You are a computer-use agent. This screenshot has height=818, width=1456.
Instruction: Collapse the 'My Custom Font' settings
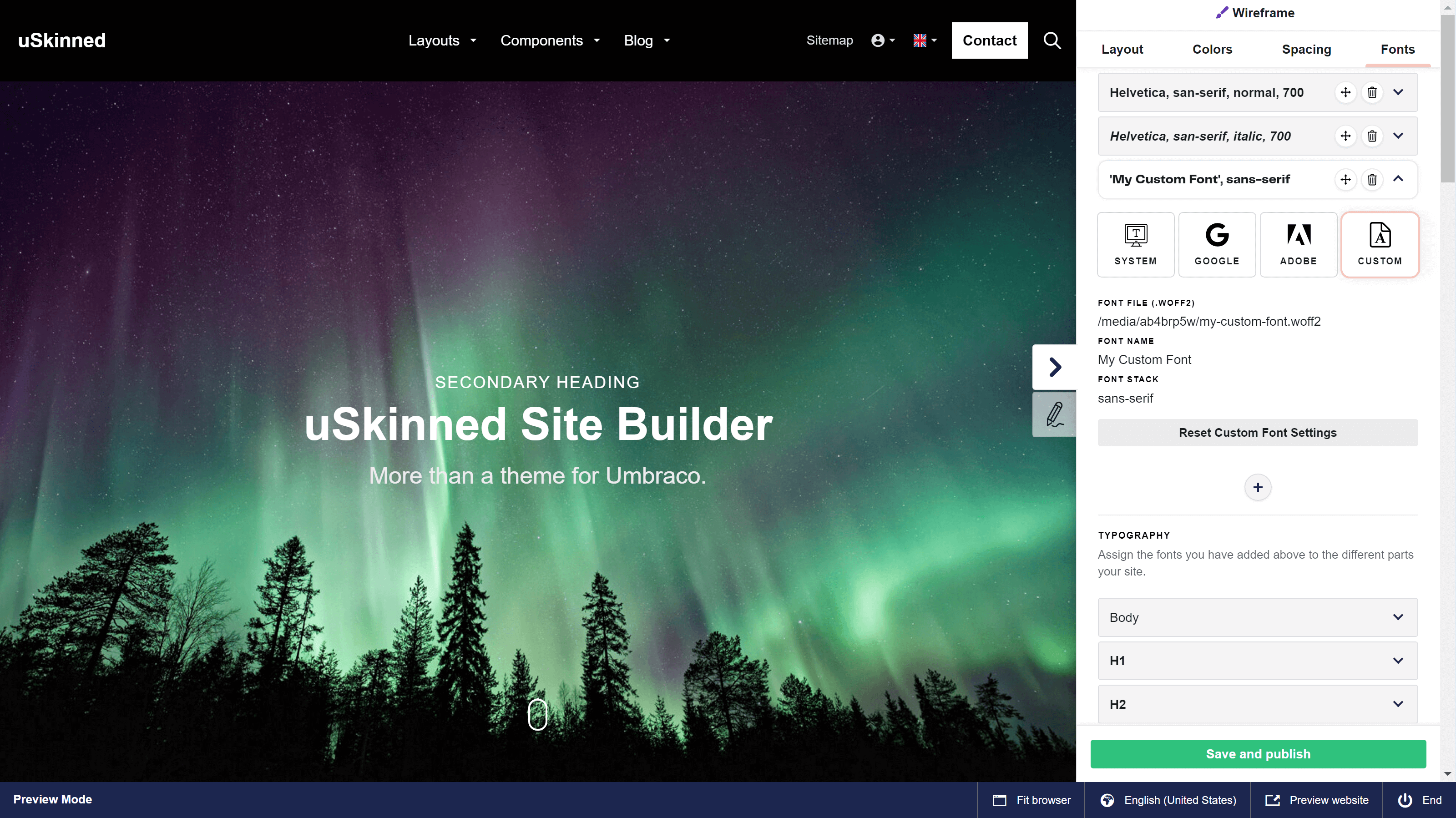click(x=1398, y=179)
